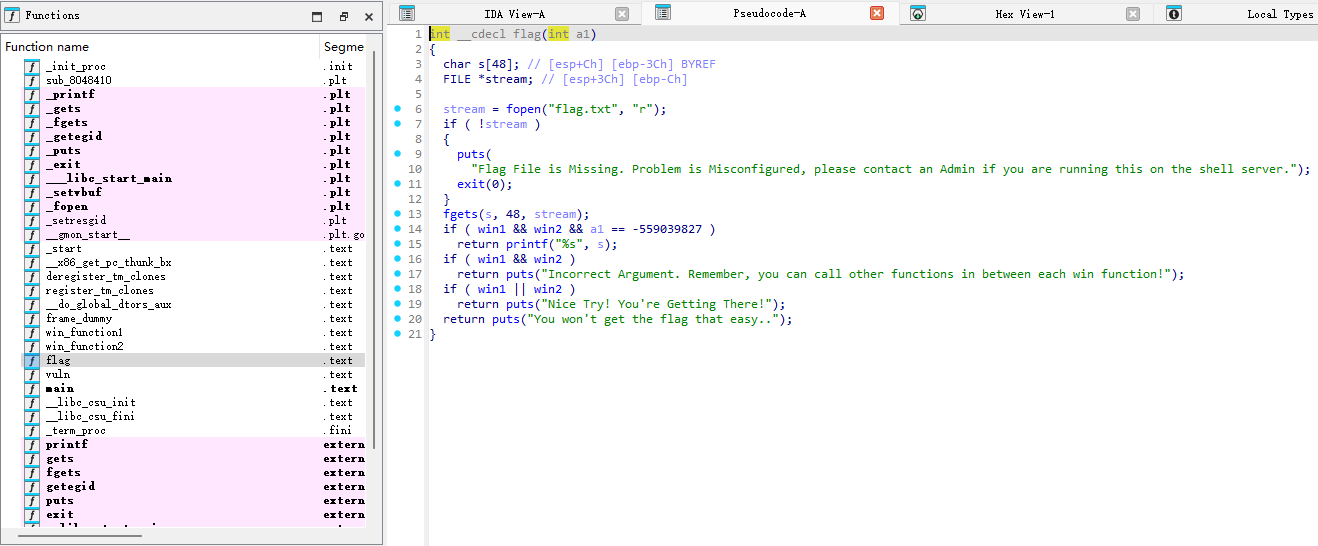This screenshot has width=1318, height=546.
Task: Toggle breakpoint dot on line 13 fgets
Action: tap(397, 214)
